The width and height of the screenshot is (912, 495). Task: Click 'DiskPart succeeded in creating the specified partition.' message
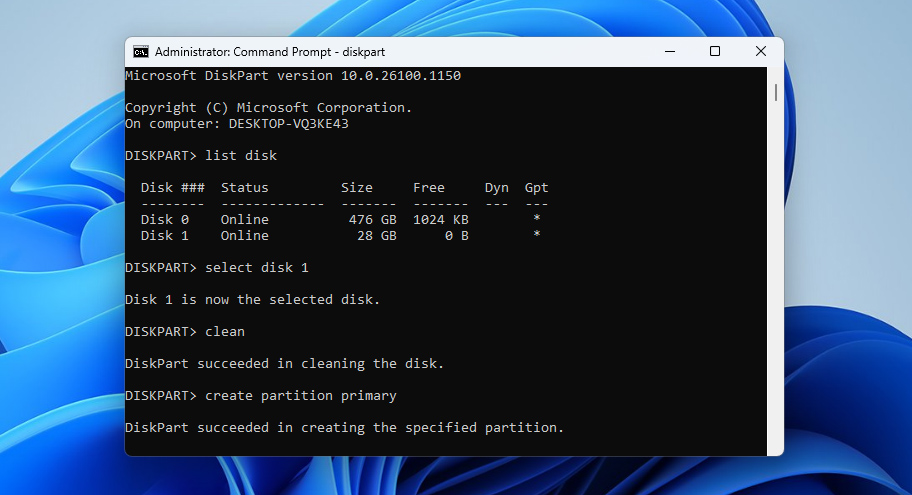pyautogui.click(x=344, y=428)
